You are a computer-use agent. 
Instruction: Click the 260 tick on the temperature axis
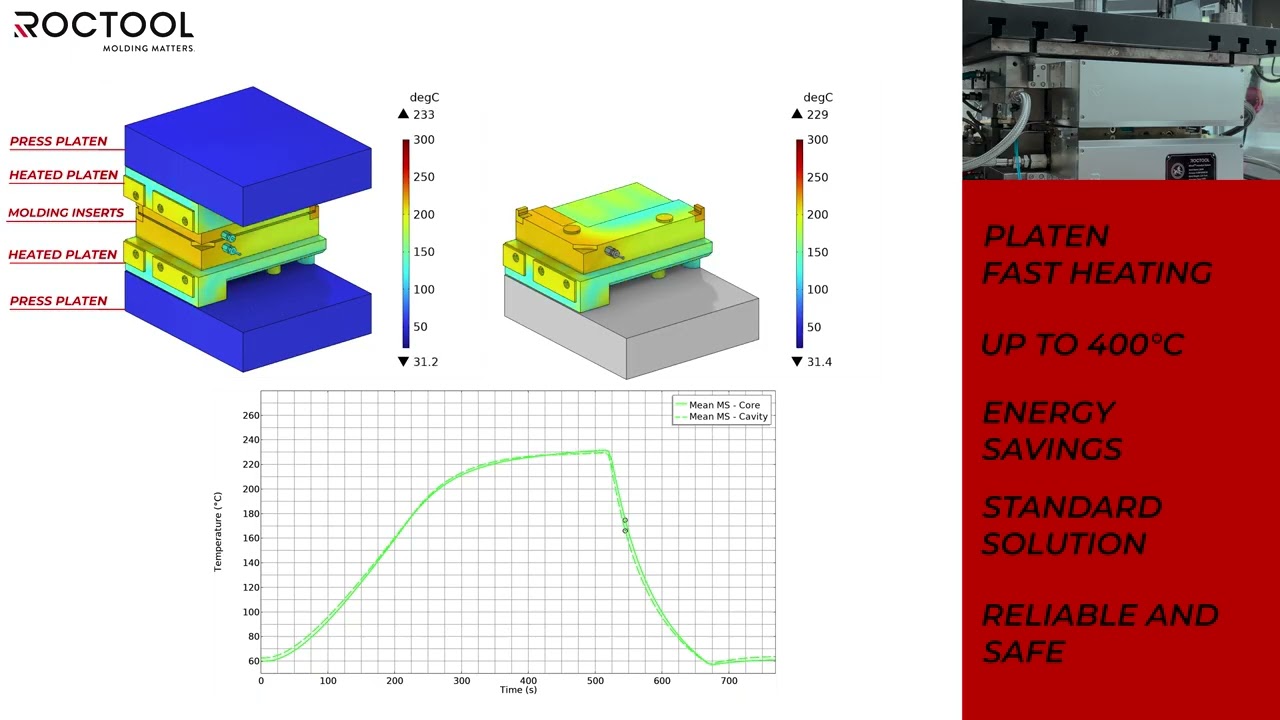[x=251, y=416]
